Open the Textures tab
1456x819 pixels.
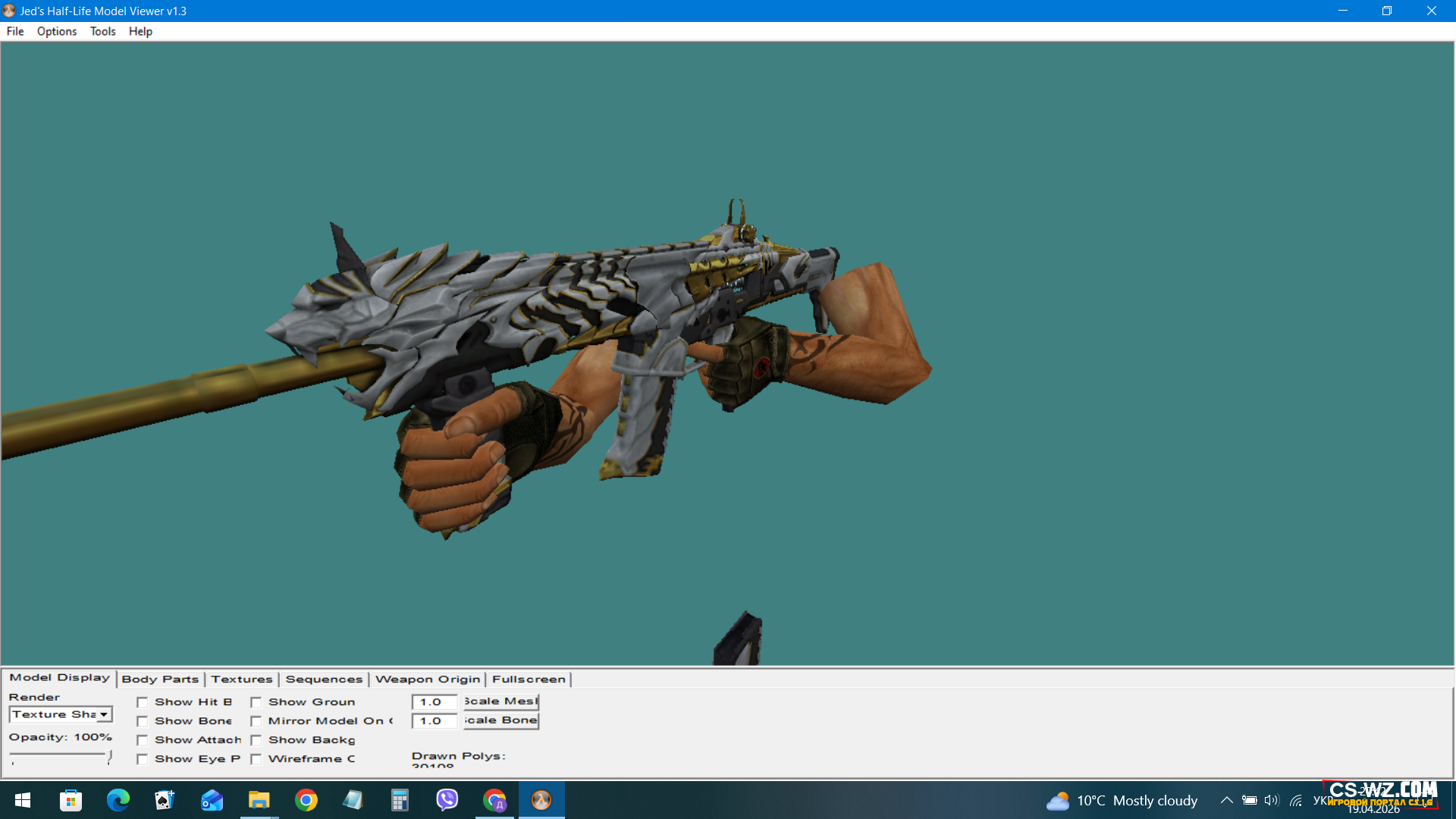click(241, 679)
